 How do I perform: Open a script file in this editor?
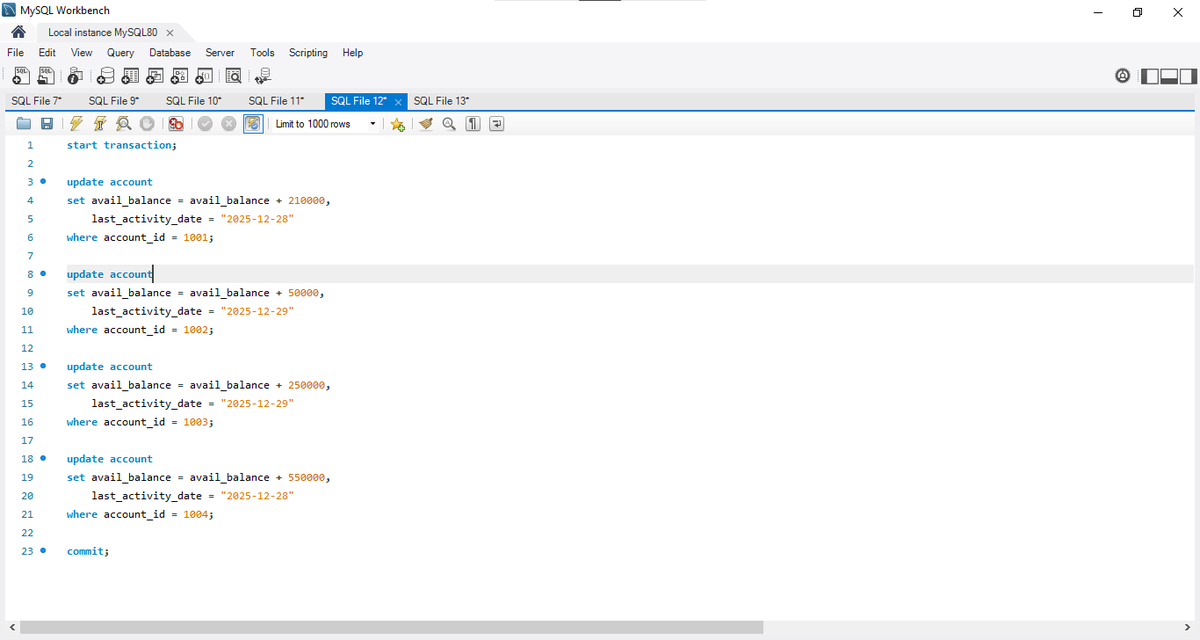pyautogui.click(x=25, y=124)
